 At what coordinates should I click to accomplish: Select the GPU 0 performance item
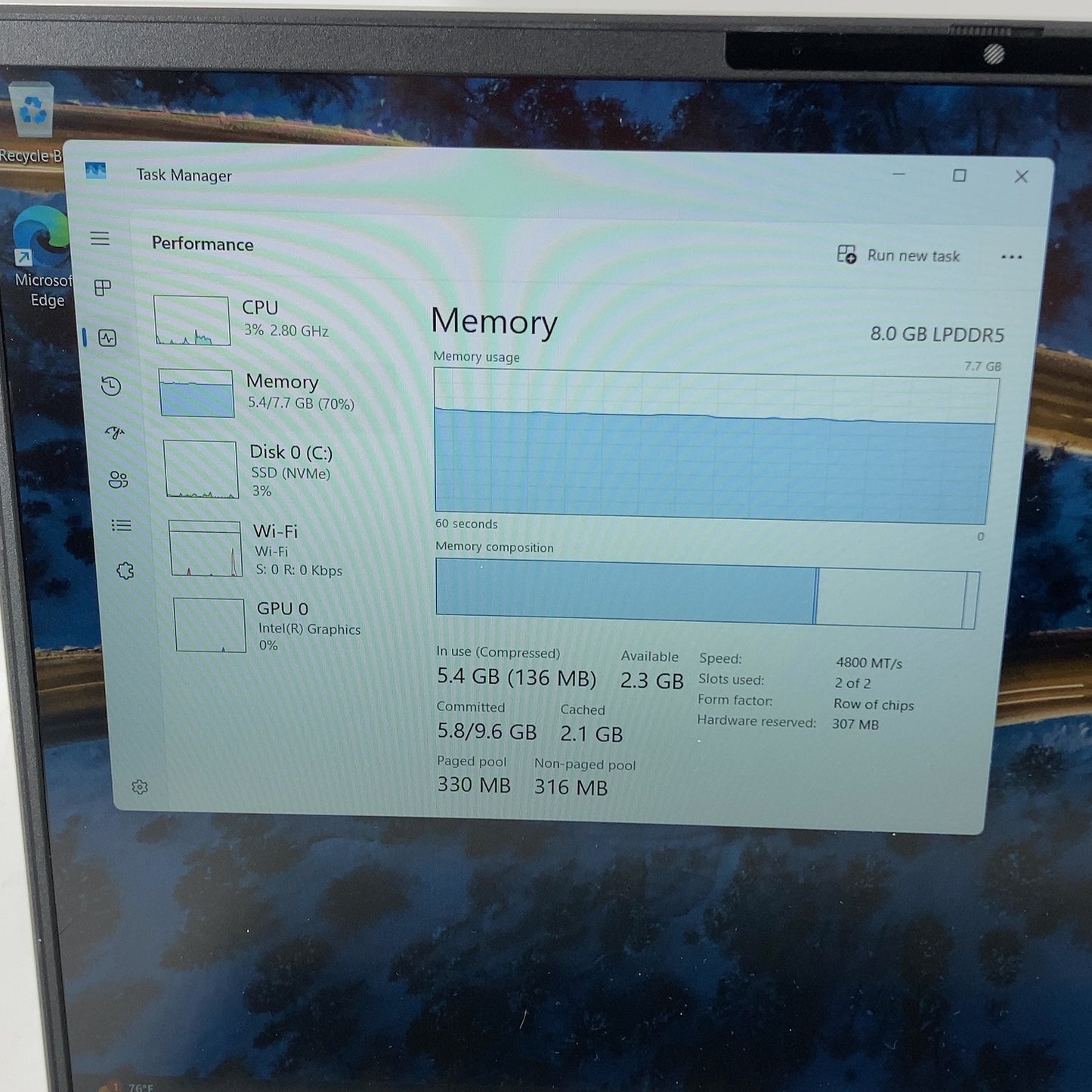[268, 626]
